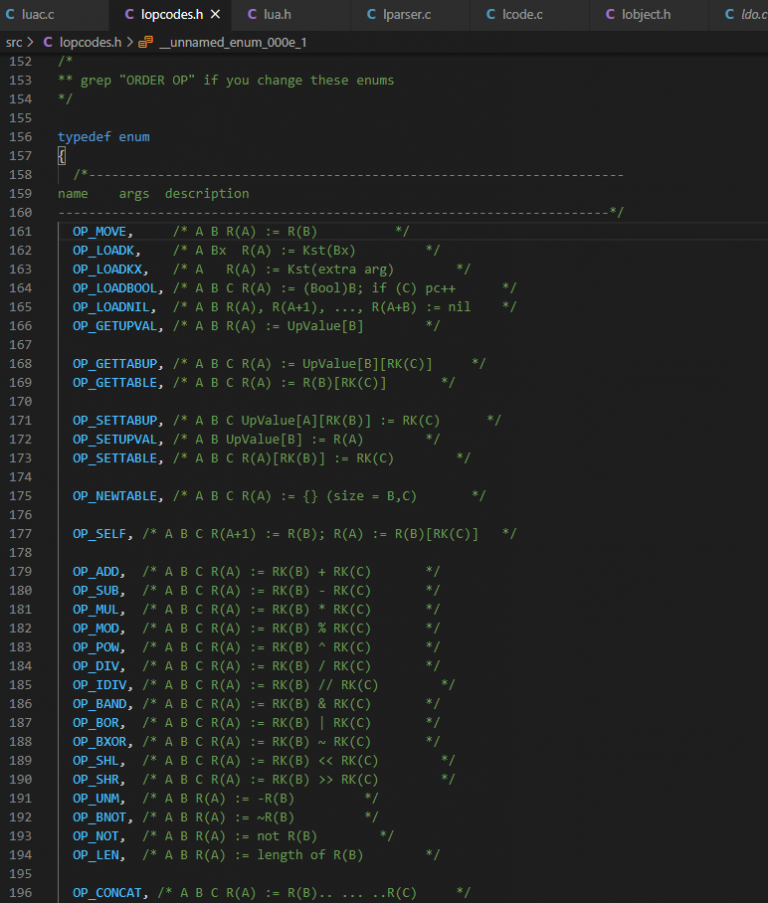768x903 pixels.
Task: Click the enum keyword on line 156
Action: coord(134,137)
